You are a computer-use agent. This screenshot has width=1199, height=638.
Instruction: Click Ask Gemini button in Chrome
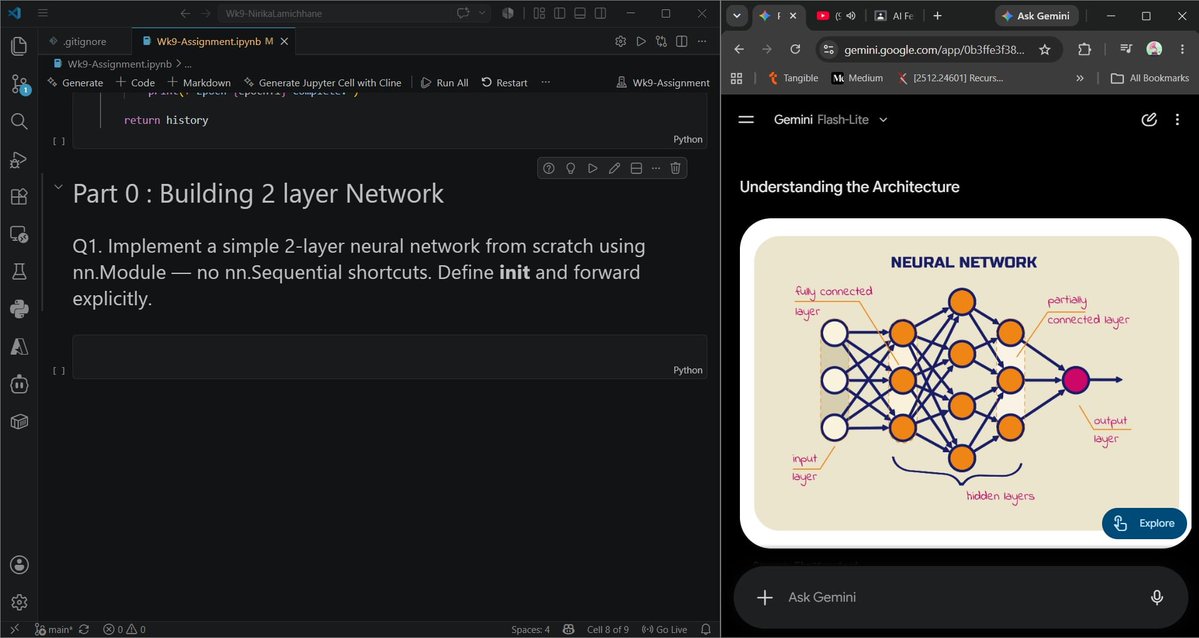click(1037, 16)
